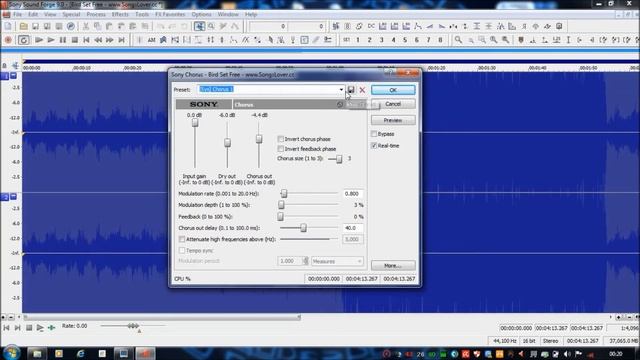Click Cancel in Chorus dialog
Image resolution: width=640 pixels, height=360 pixels.
point(393,104)
